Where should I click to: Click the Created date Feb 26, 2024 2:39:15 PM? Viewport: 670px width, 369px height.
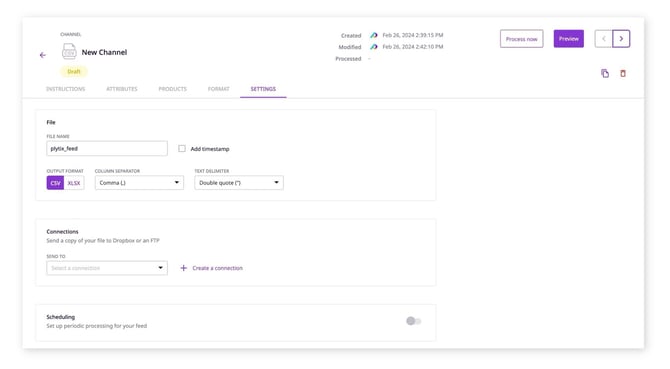coord(413,35)
